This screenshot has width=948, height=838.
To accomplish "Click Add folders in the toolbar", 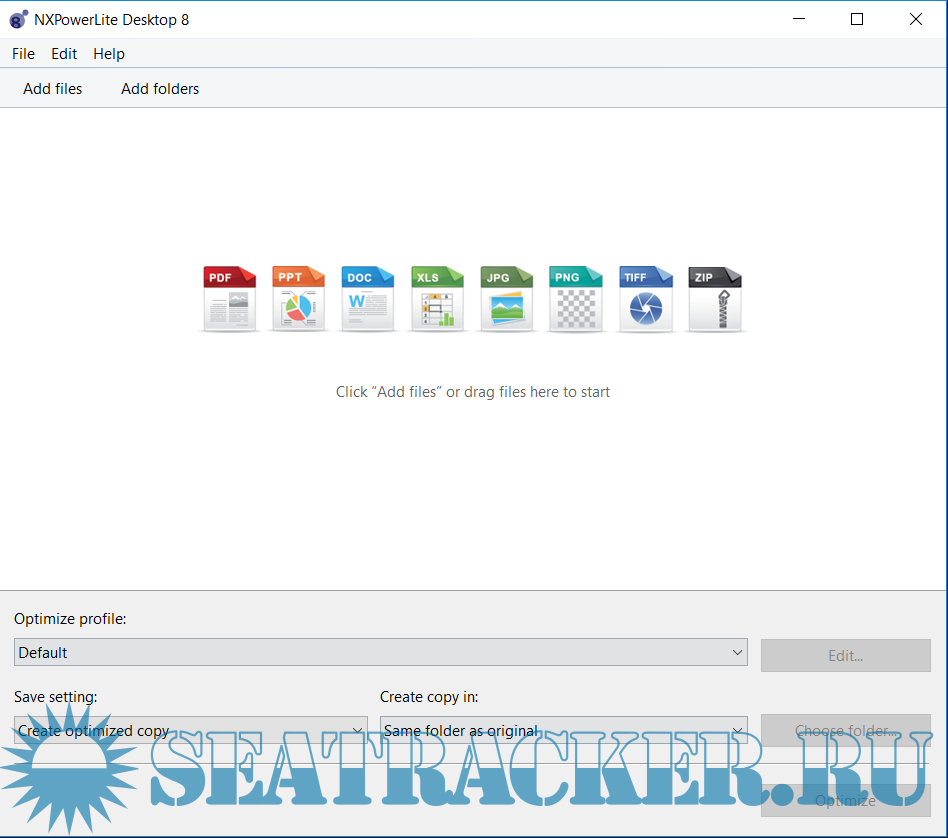I will coord(160,89).
